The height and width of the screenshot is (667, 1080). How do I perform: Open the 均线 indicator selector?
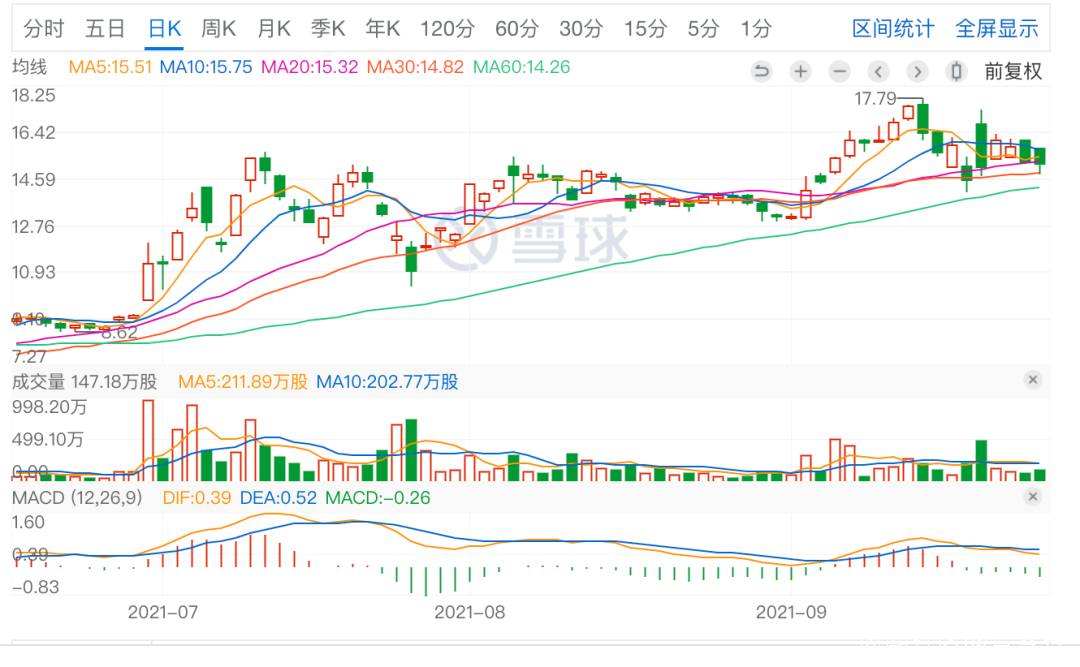click(x=30, y=68)
